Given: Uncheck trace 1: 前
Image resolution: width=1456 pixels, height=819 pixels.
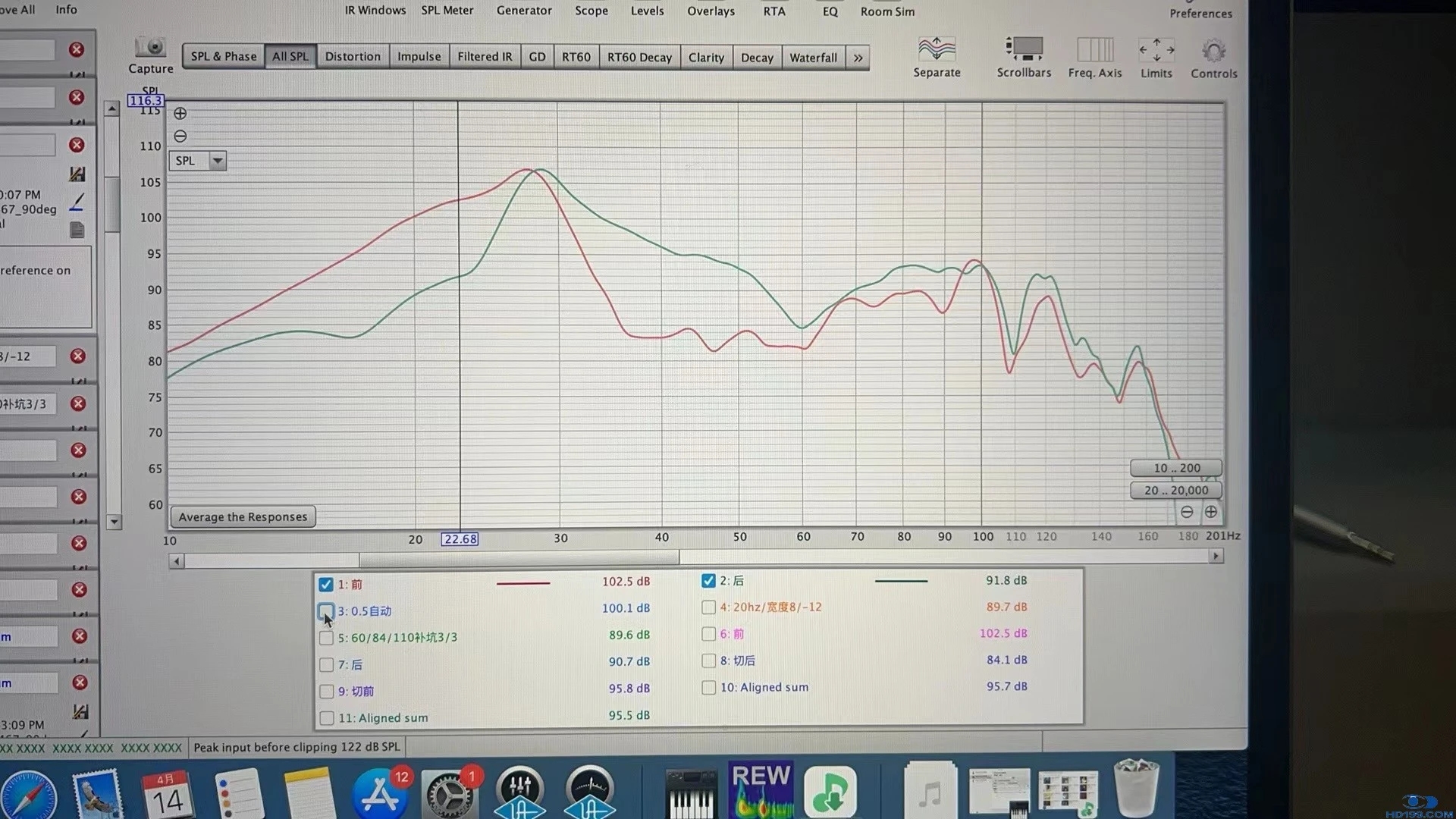Looking at the screenshot, I should 326,585.
